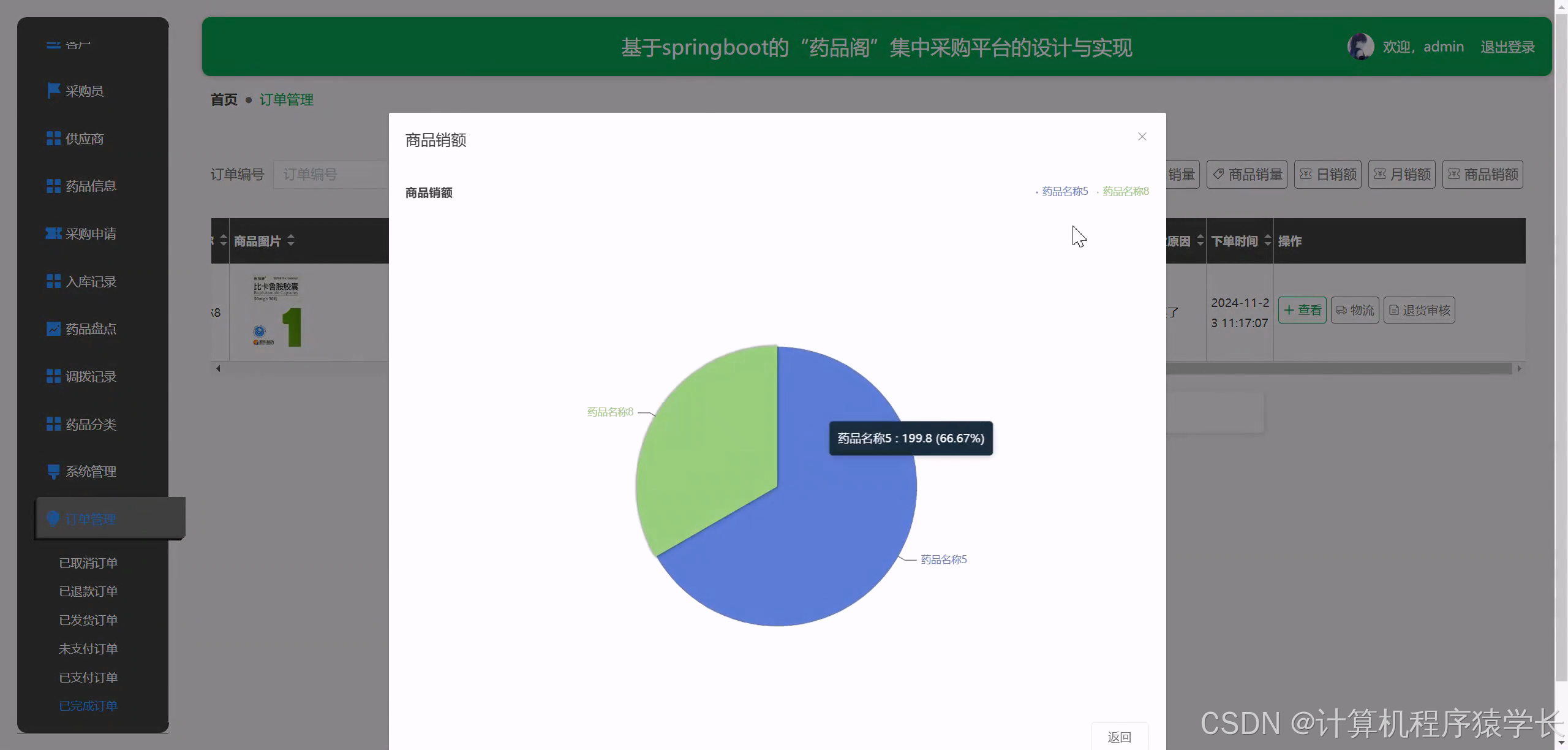This screenshot has height=750, width=1568.
Task: Close the 商品销额 dialog
Action: (x=1142, y=137)
